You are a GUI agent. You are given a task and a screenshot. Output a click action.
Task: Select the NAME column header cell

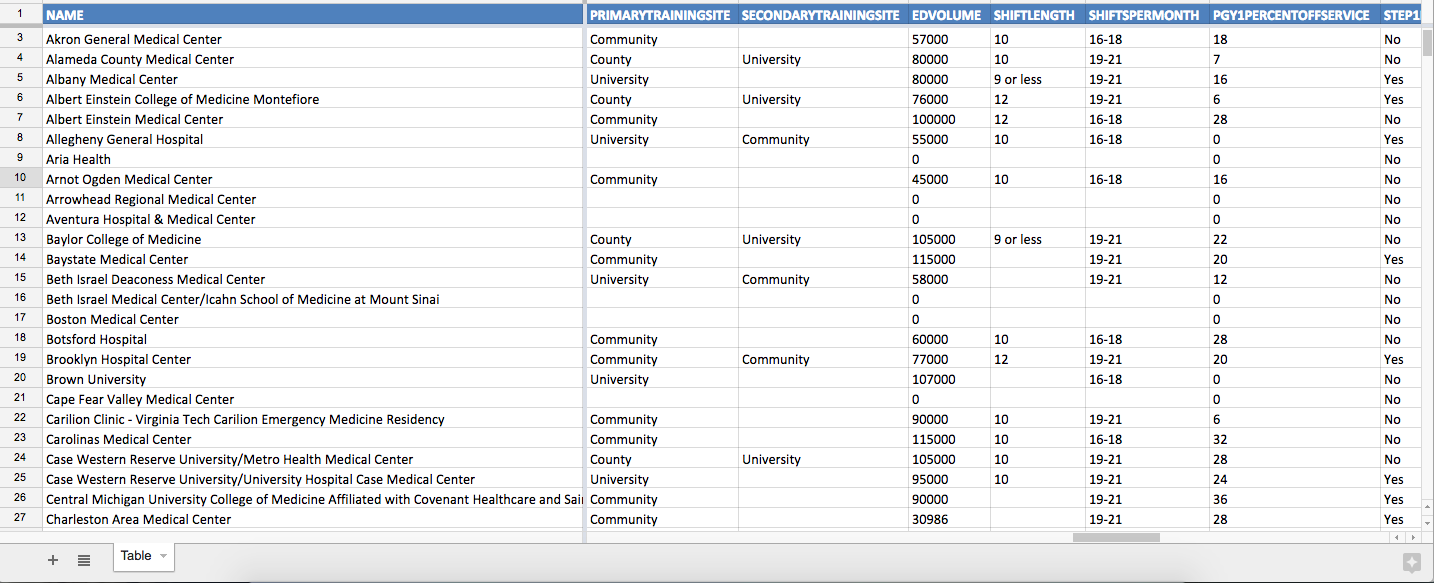pyautogui.click(x=313, y=15)
